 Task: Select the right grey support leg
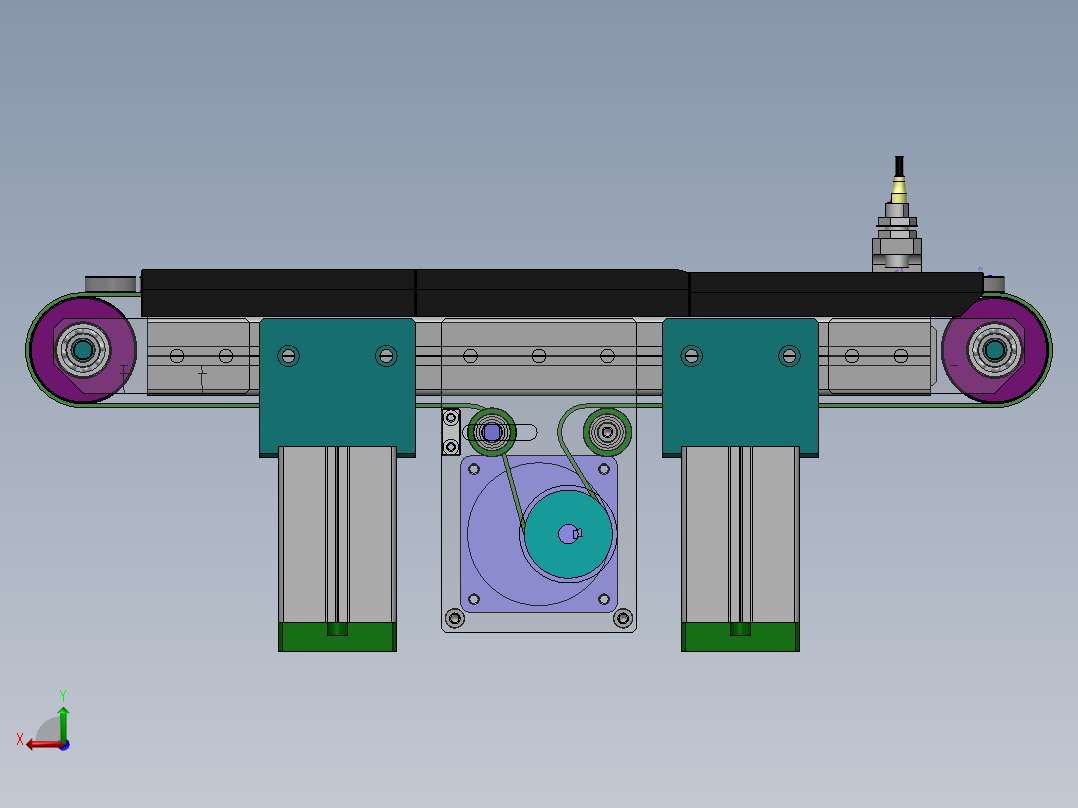740,534
